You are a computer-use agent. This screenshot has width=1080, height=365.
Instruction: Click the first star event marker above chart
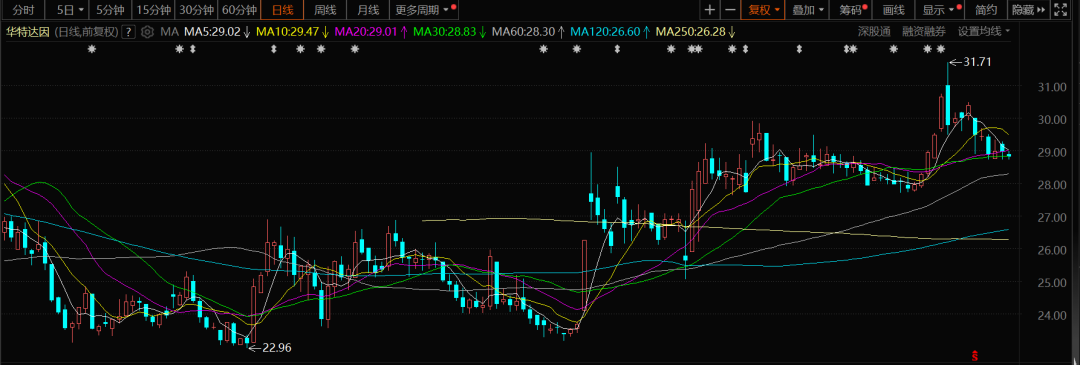click(x=92, y=49)
